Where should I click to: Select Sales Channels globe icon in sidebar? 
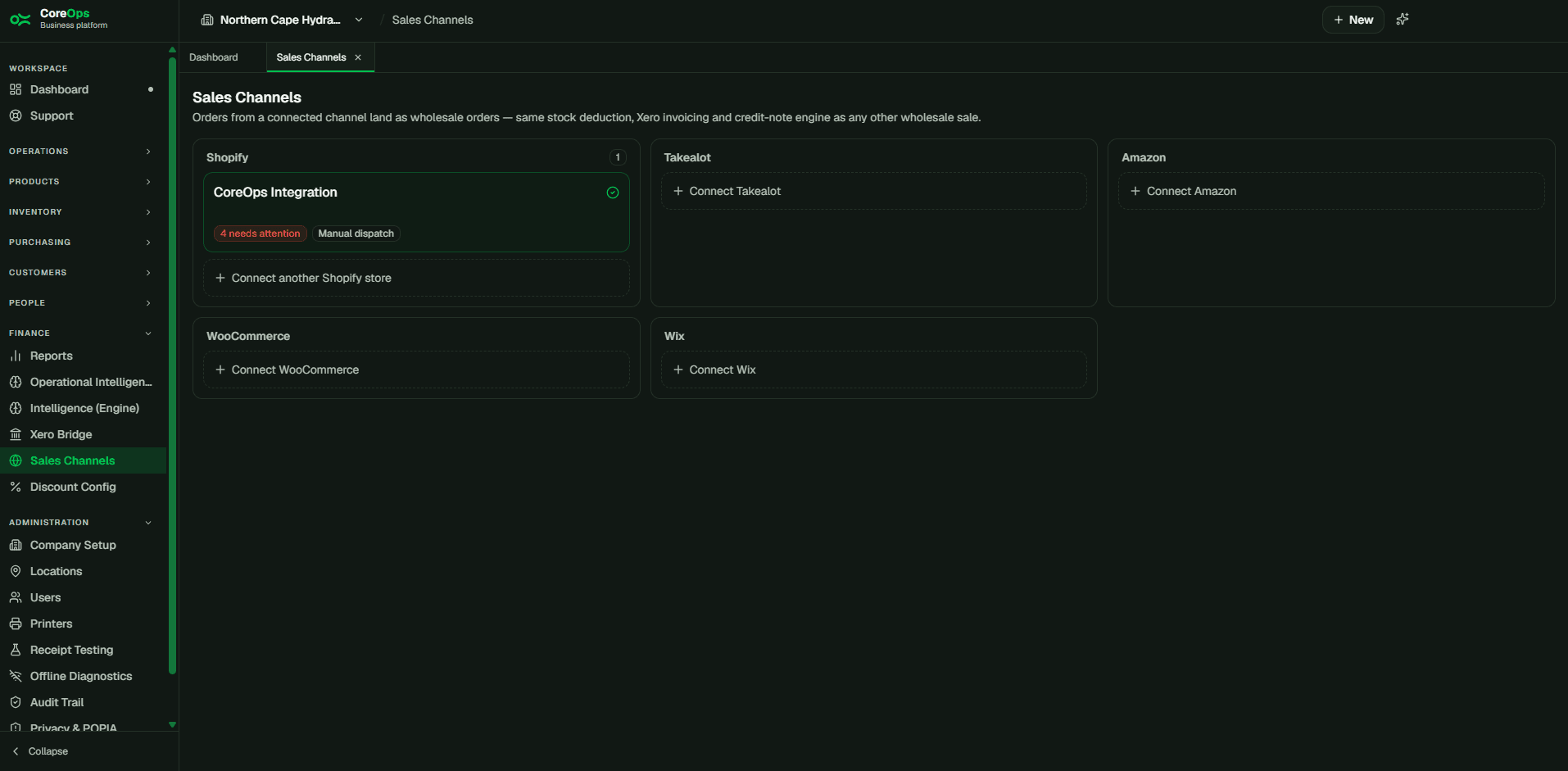point(16,460)
